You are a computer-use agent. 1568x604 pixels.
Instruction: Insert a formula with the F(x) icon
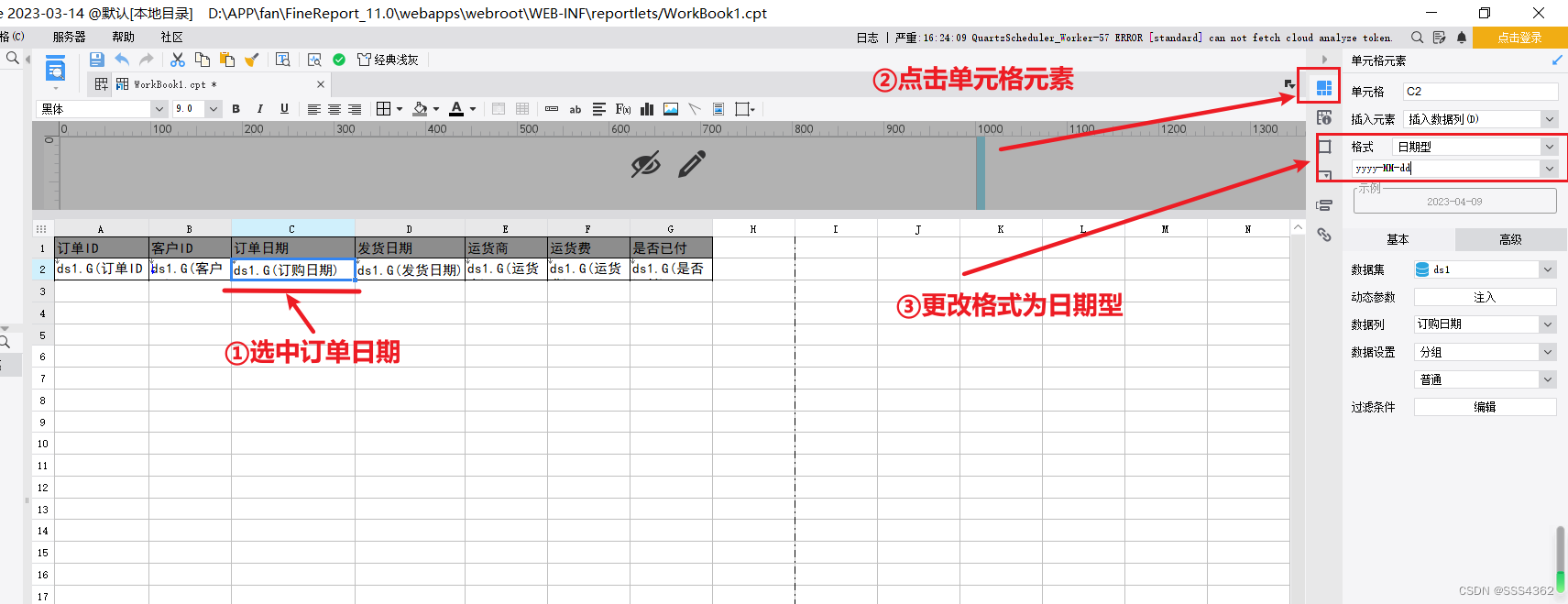(623, 109)
